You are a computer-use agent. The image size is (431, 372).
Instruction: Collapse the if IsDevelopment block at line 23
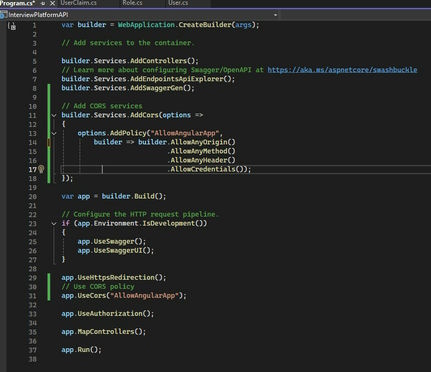click(54, 224)
